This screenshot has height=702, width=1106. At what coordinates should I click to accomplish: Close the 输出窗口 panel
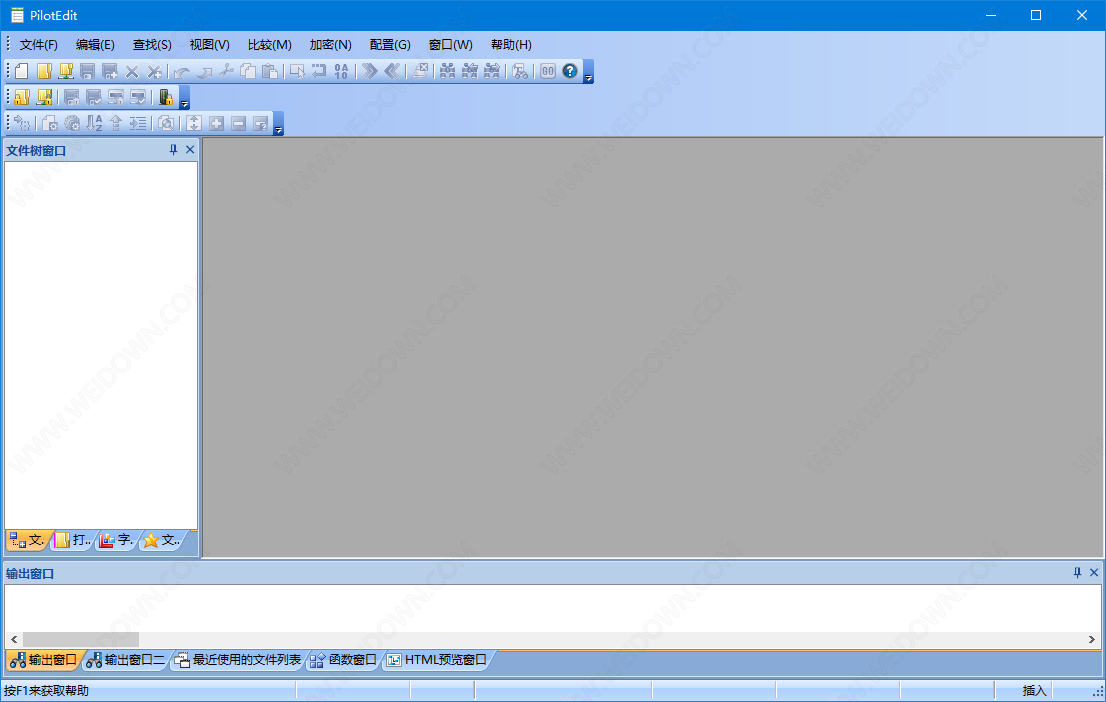(1094, 572)
